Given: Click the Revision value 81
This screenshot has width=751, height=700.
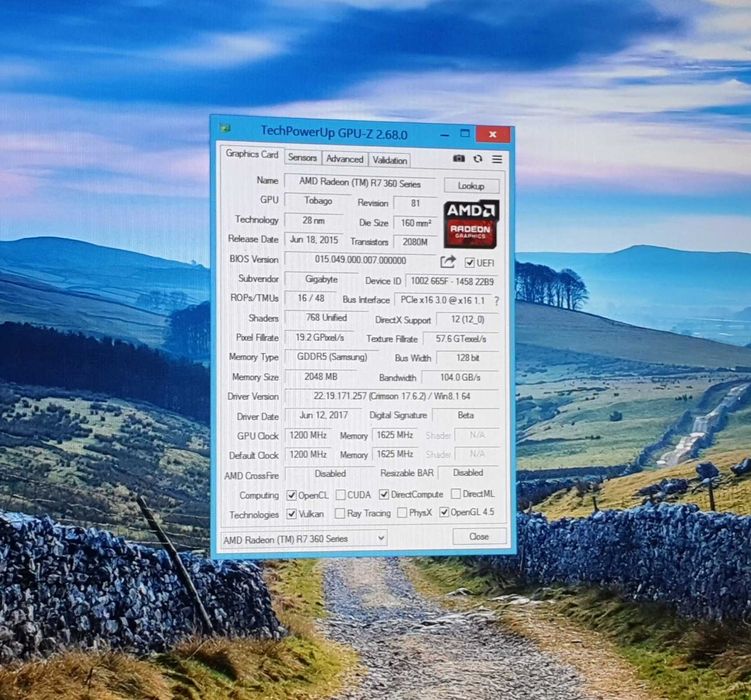Looking at the screenshot, I should coord(415,203).
